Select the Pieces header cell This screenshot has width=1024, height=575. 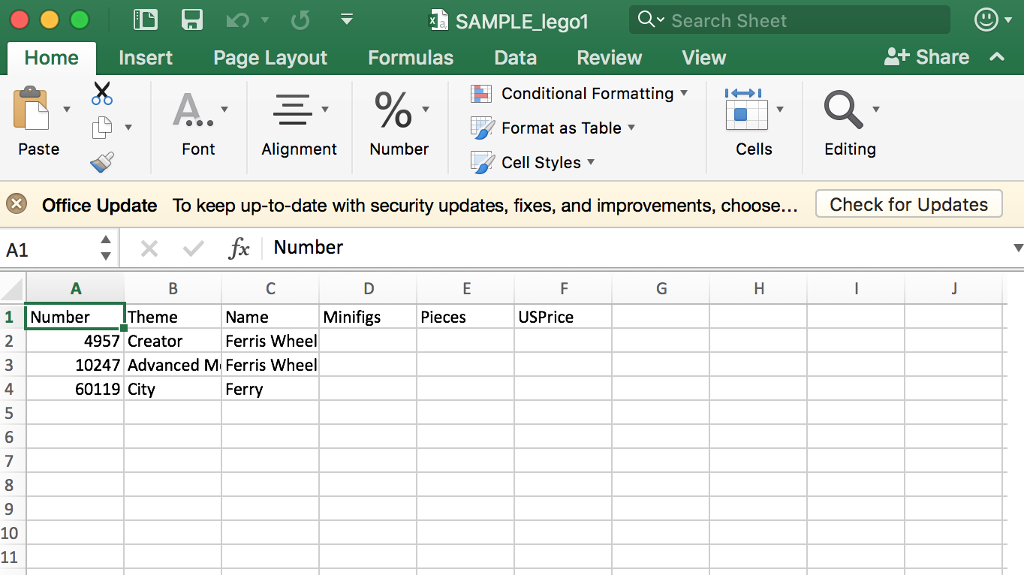465,317
